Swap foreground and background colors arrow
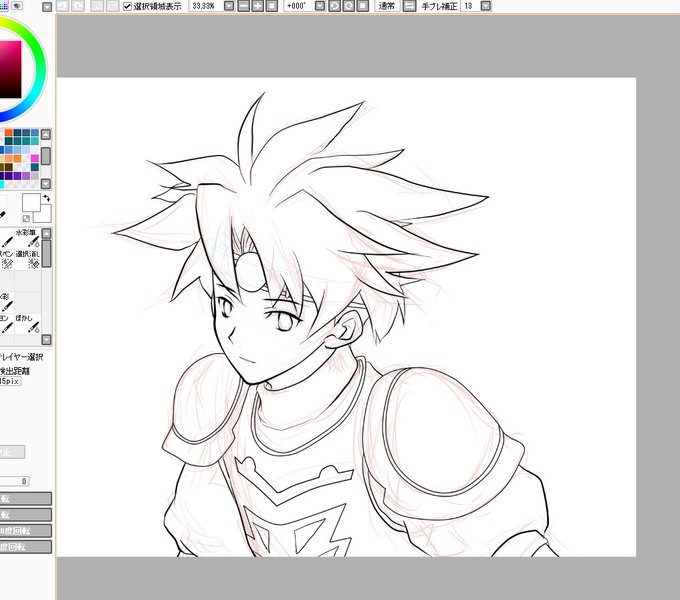 [46, 199]
